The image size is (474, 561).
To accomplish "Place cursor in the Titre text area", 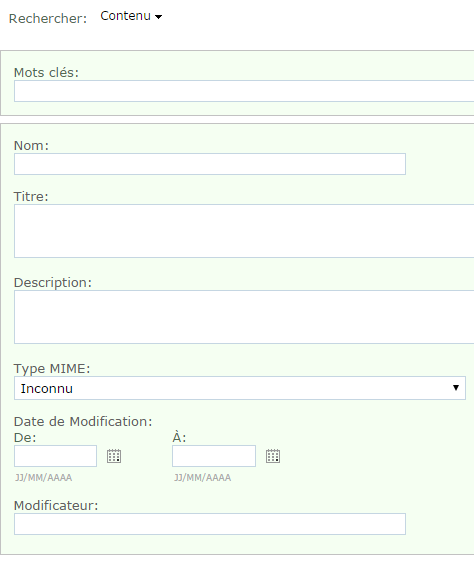I will [x=244, y=231].
